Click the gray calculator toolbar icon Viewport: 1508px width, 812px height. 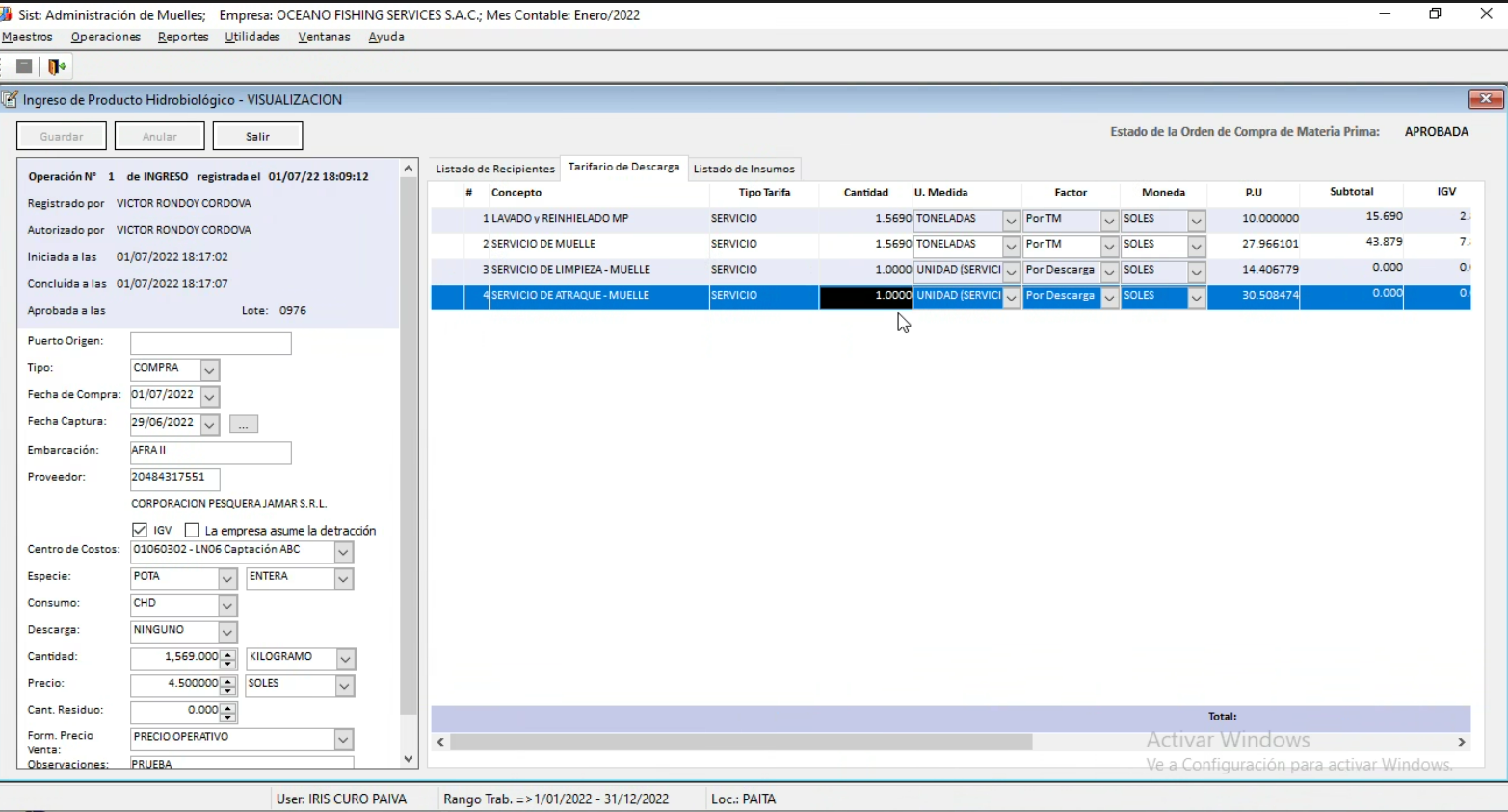24,66
